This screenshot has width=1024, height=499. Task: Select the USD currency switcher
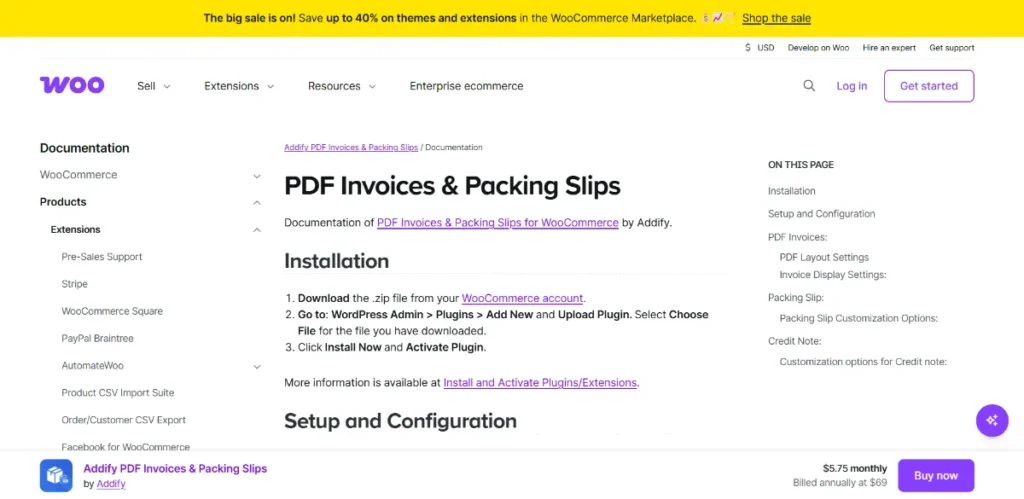coord(760,48)
